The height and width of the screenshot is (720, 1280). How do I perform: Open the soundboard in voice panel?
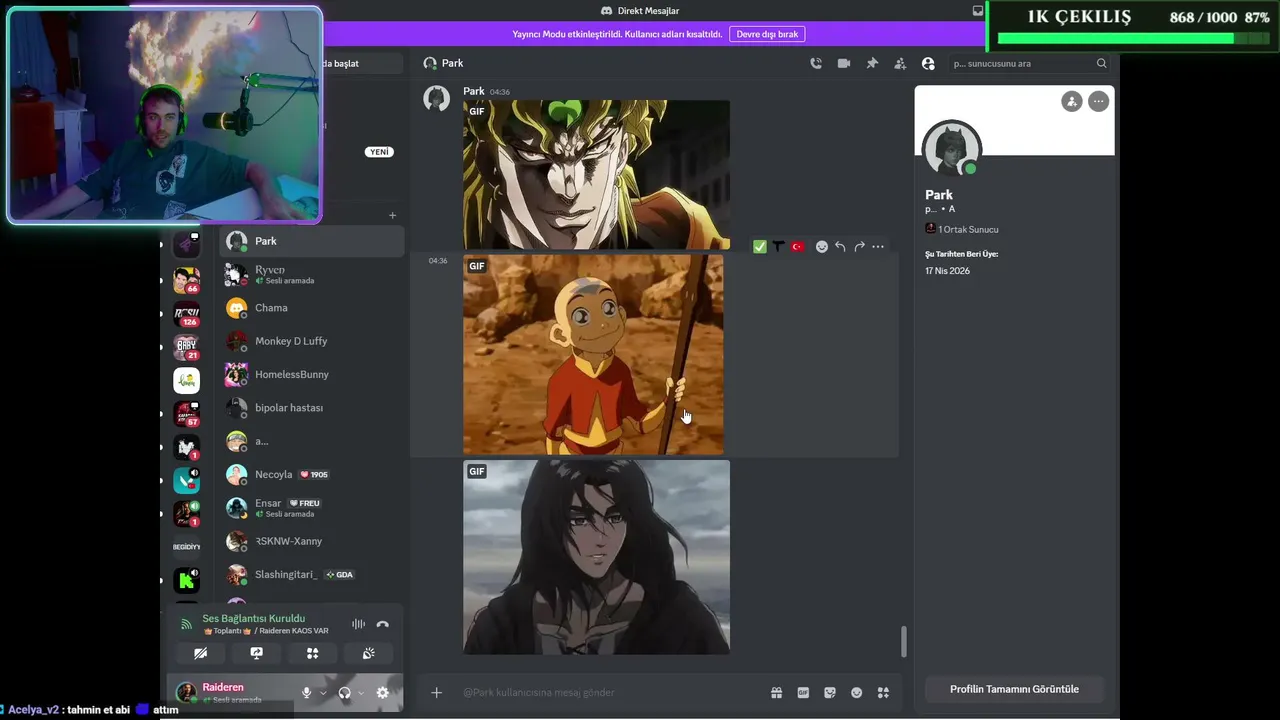tap(368, 653)
